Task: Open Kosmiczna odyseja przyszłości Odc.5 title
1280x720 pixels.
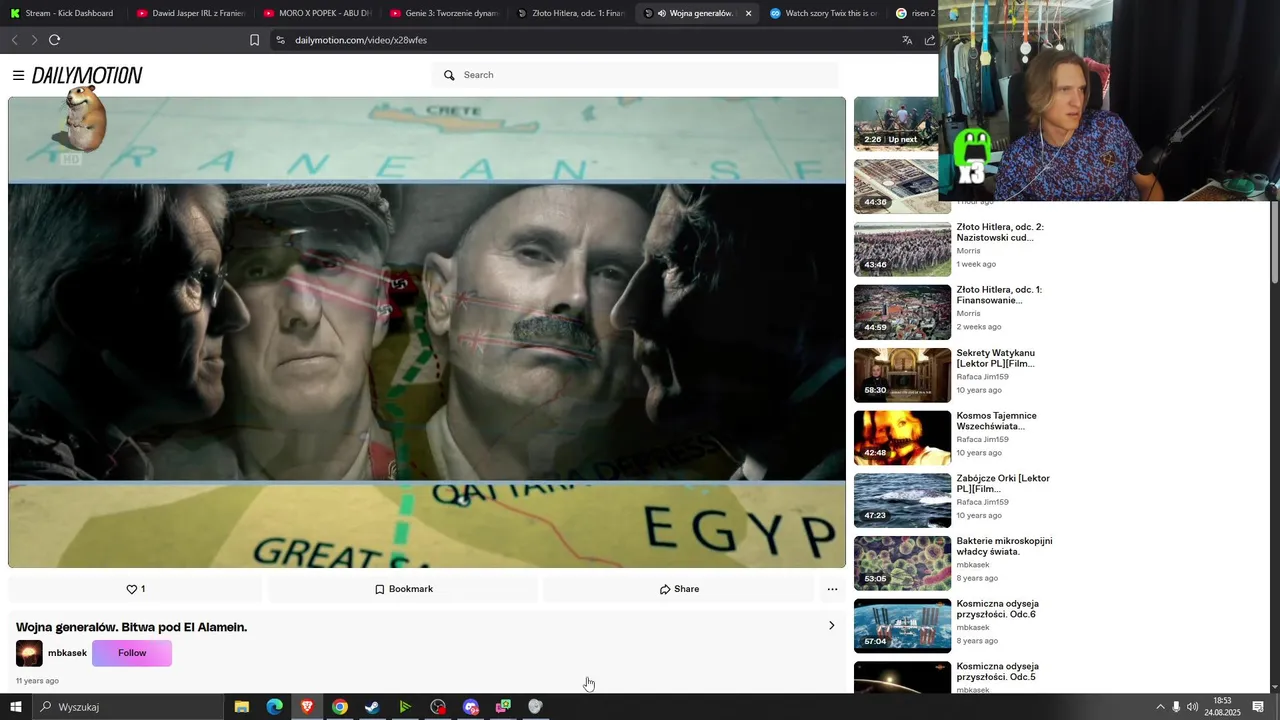Action: (998, 671)
